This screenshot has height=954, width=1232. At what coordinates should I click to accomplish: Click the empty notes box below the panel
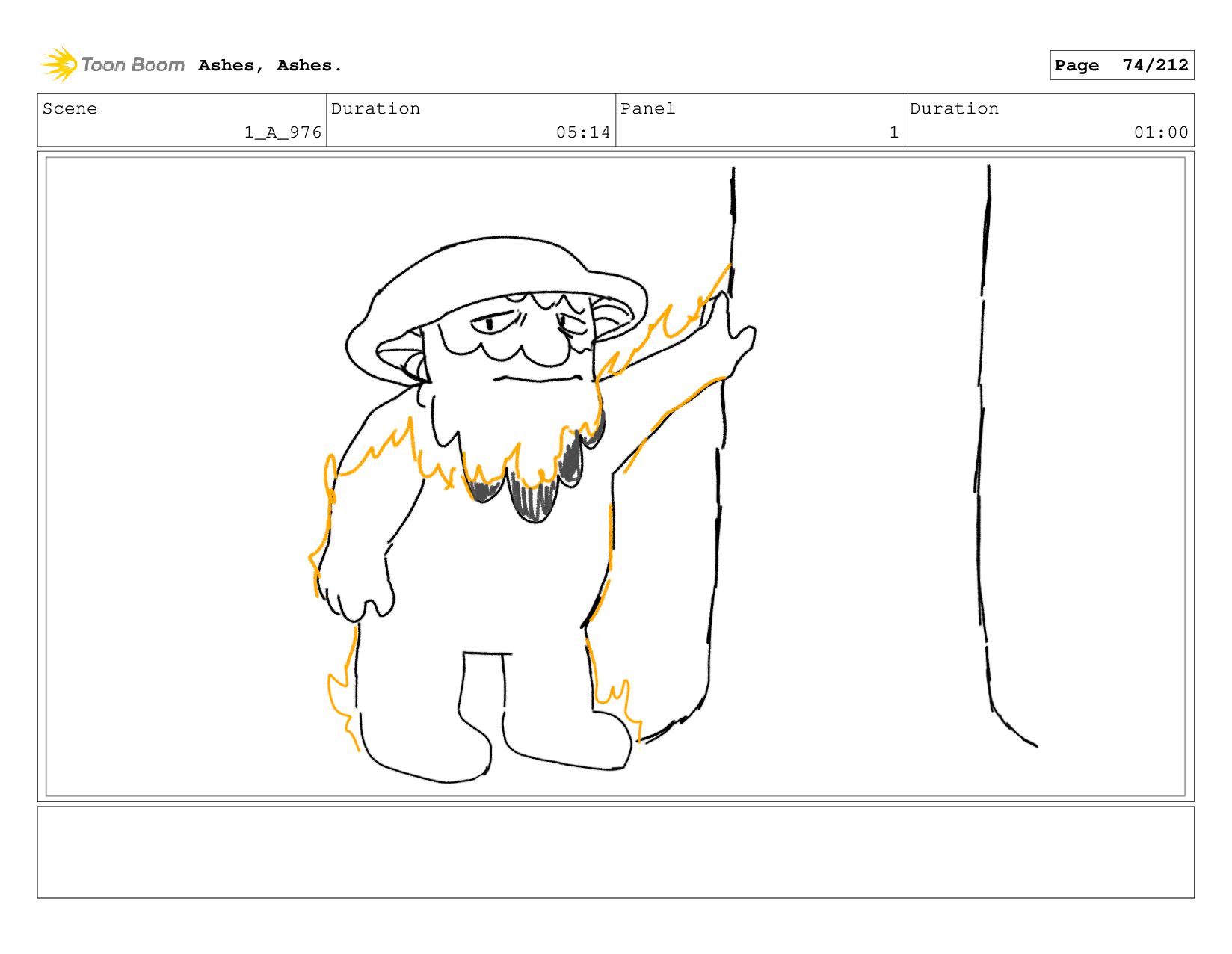(615, 852)
